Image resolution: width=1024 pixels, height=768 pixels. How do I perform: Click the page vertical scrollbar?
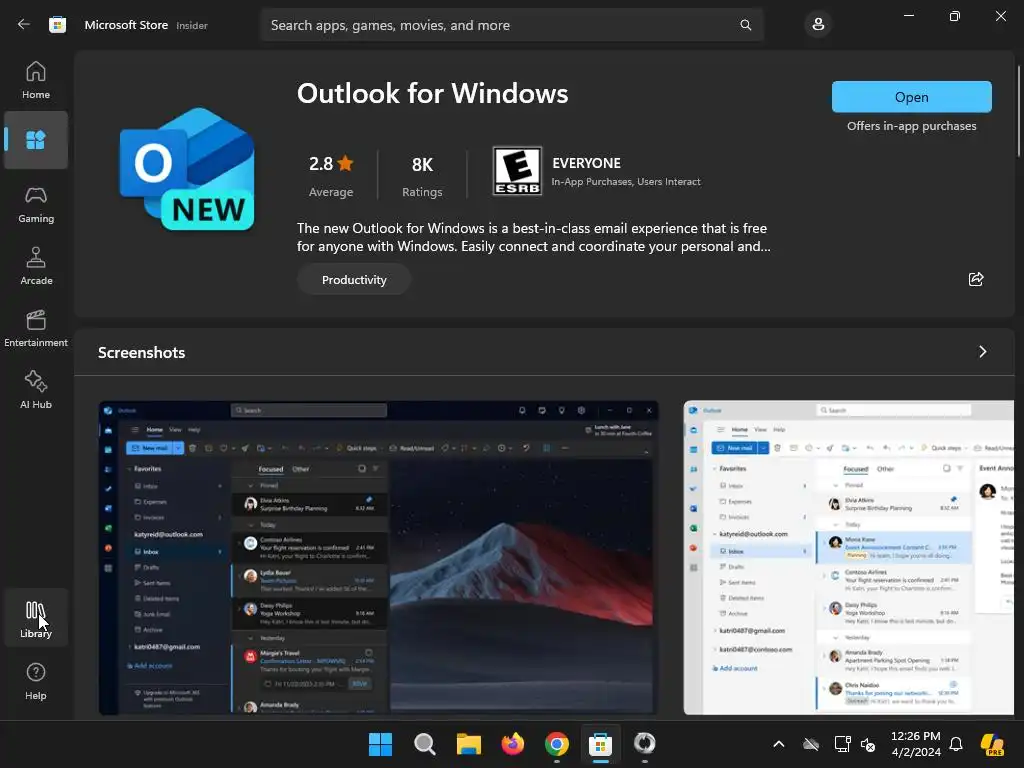point(1018,111)
